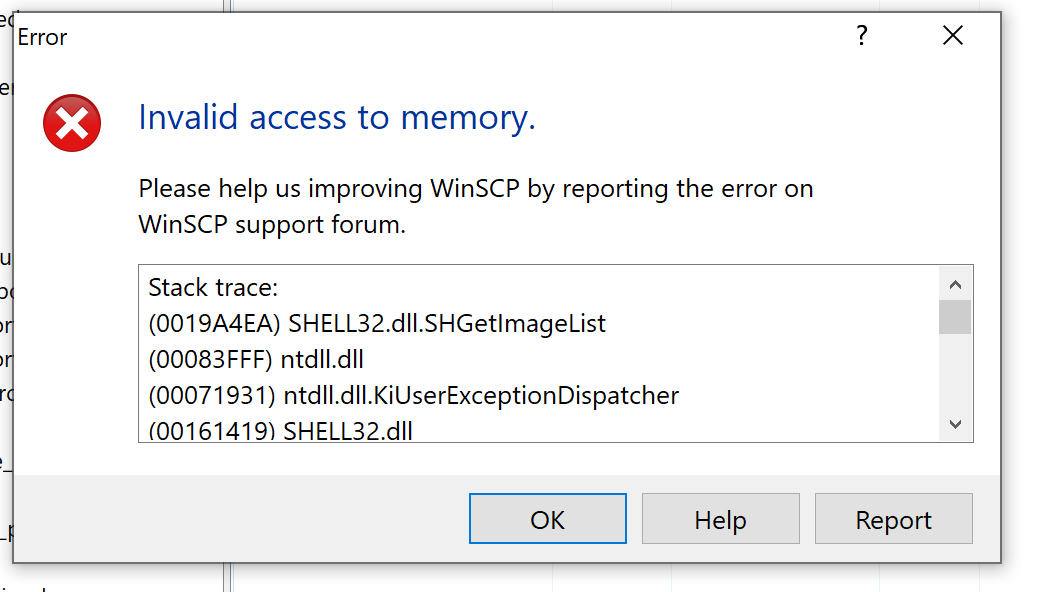Click the Error dialog title text
1046x592 pixels.
click(x=42, y=38)
